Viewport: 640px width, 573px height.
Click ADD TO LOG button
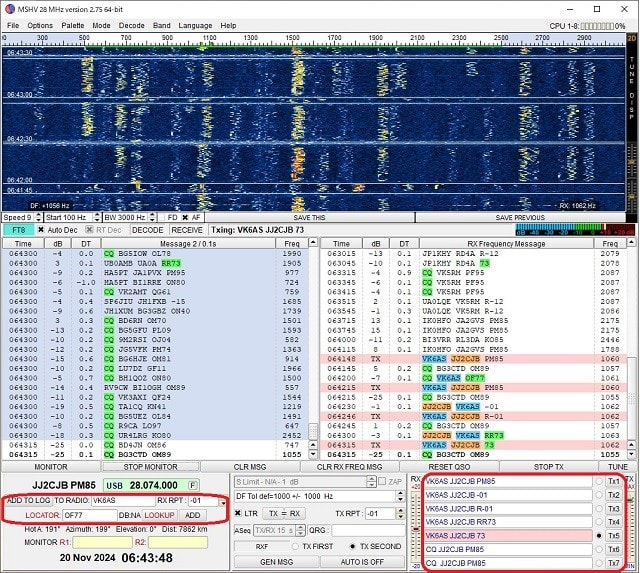[29, 500]
